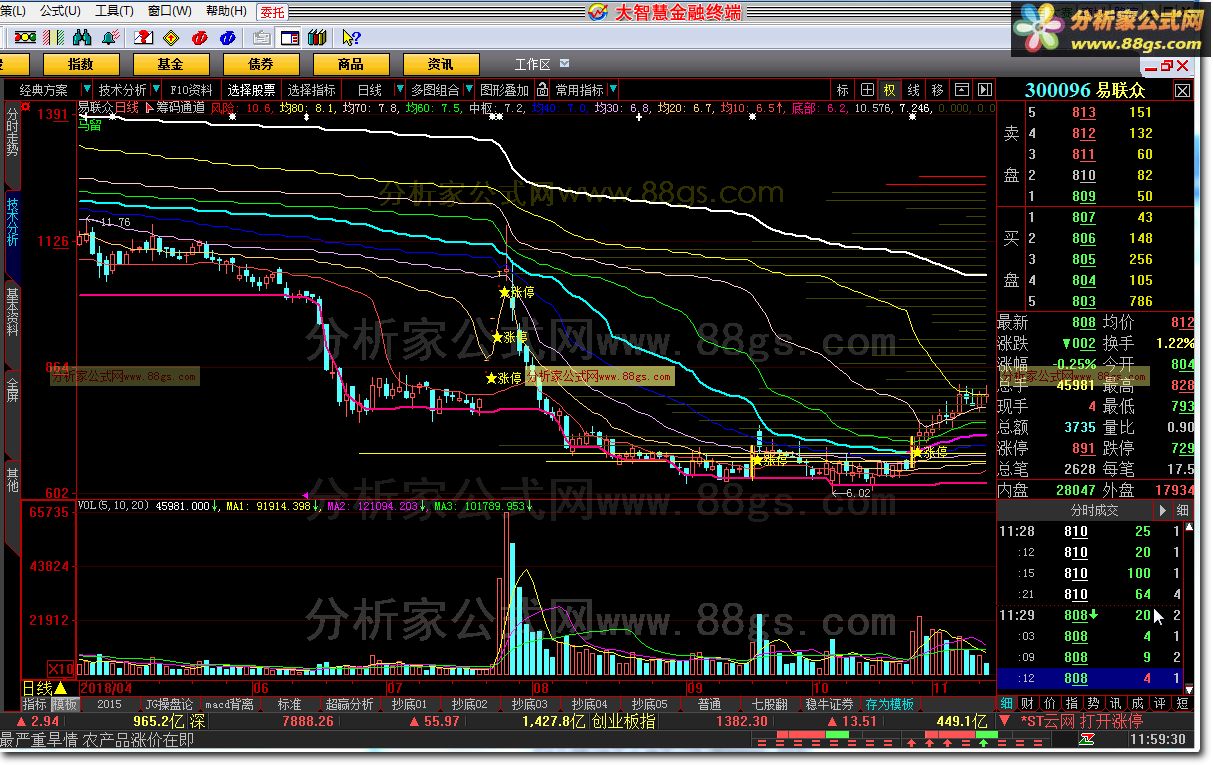Click 选择股票 on chart toolbar
This screenshot has width=1213, height=765.
pyautogui.click(x=251, y=90)
